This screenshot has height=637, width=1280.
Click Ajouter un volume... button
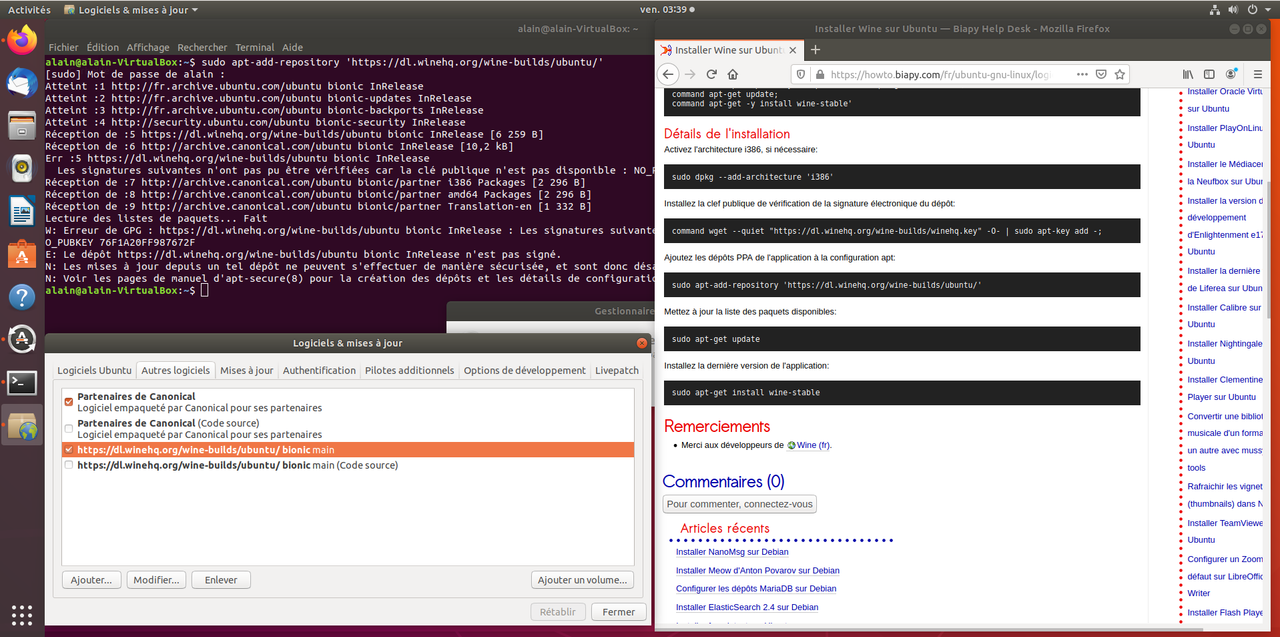(583, 580)
